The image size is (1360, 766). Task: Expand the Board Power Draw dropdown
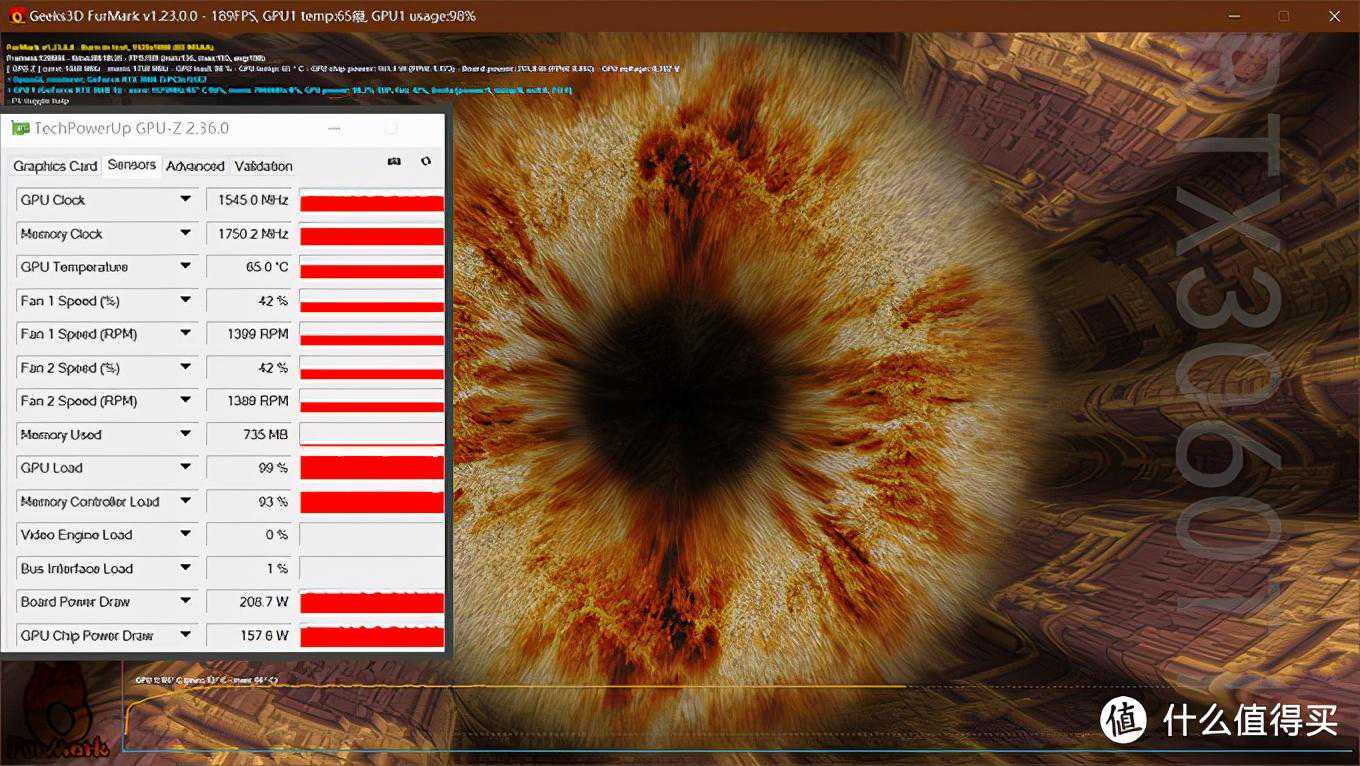[185, 602]
